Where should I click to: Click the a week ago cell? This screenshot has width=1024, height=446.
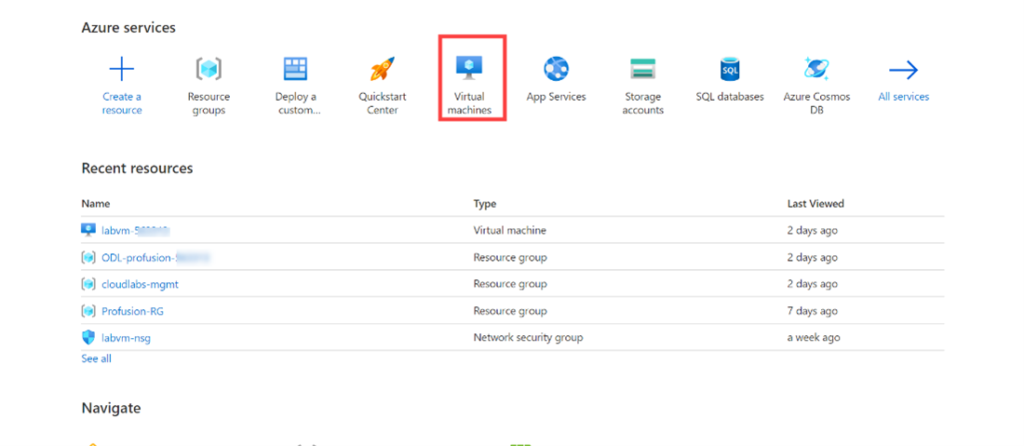[814, 338]
